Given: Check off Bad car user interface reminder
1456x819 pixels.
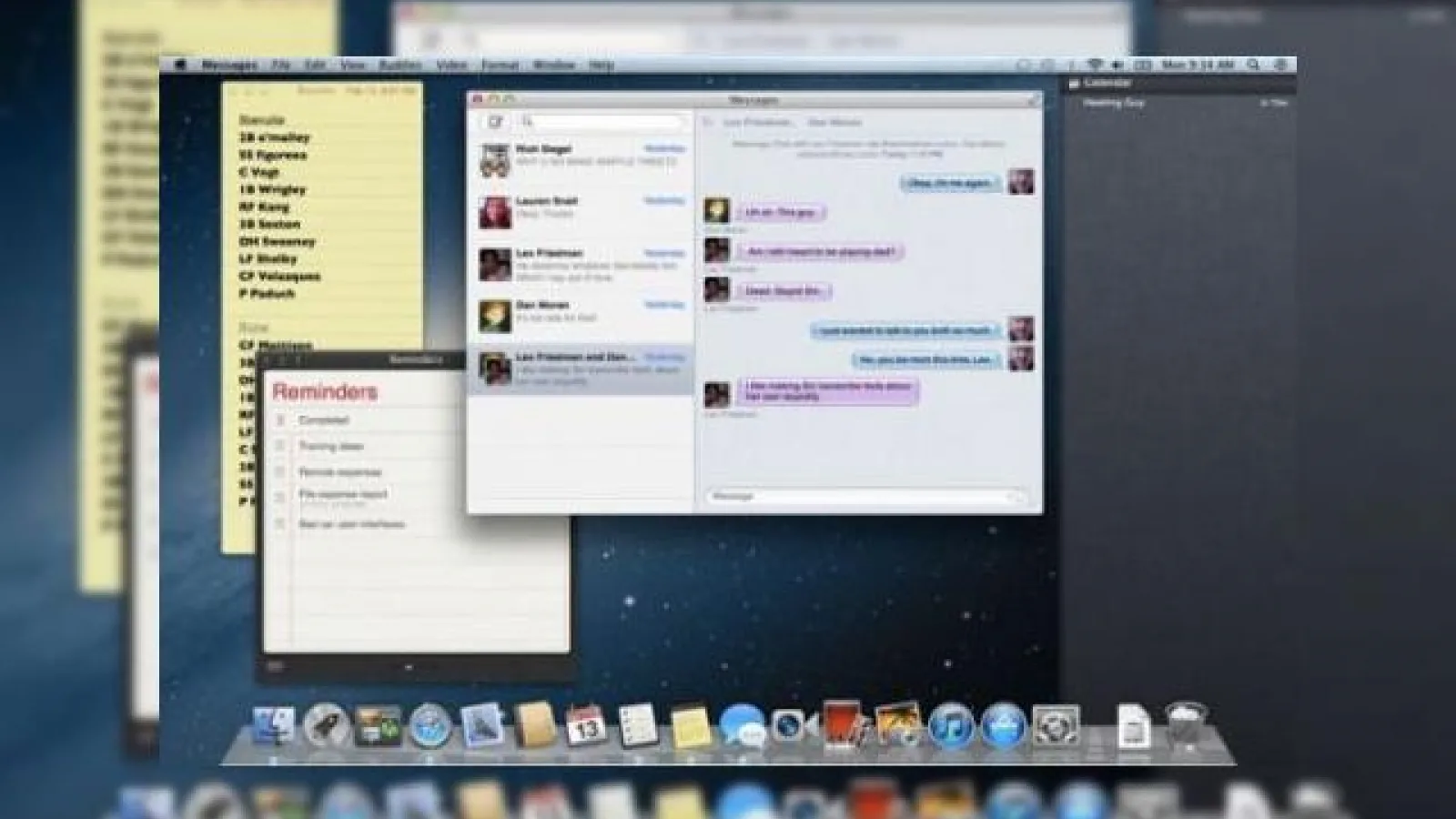Looking at the screenshot, I should (x=280, y=524).
